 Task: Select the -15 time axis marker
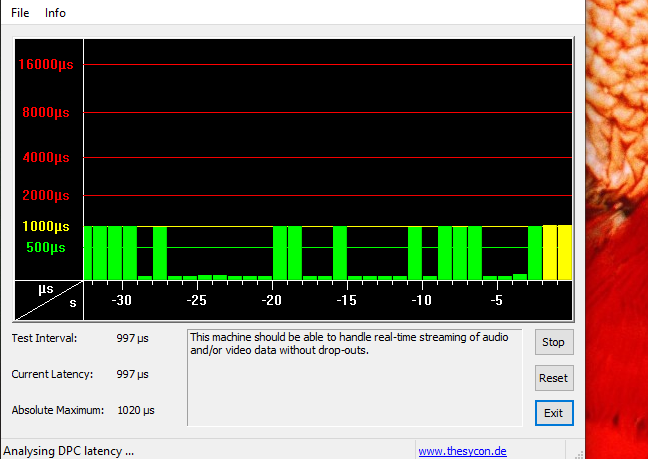[x=347, y=300]
